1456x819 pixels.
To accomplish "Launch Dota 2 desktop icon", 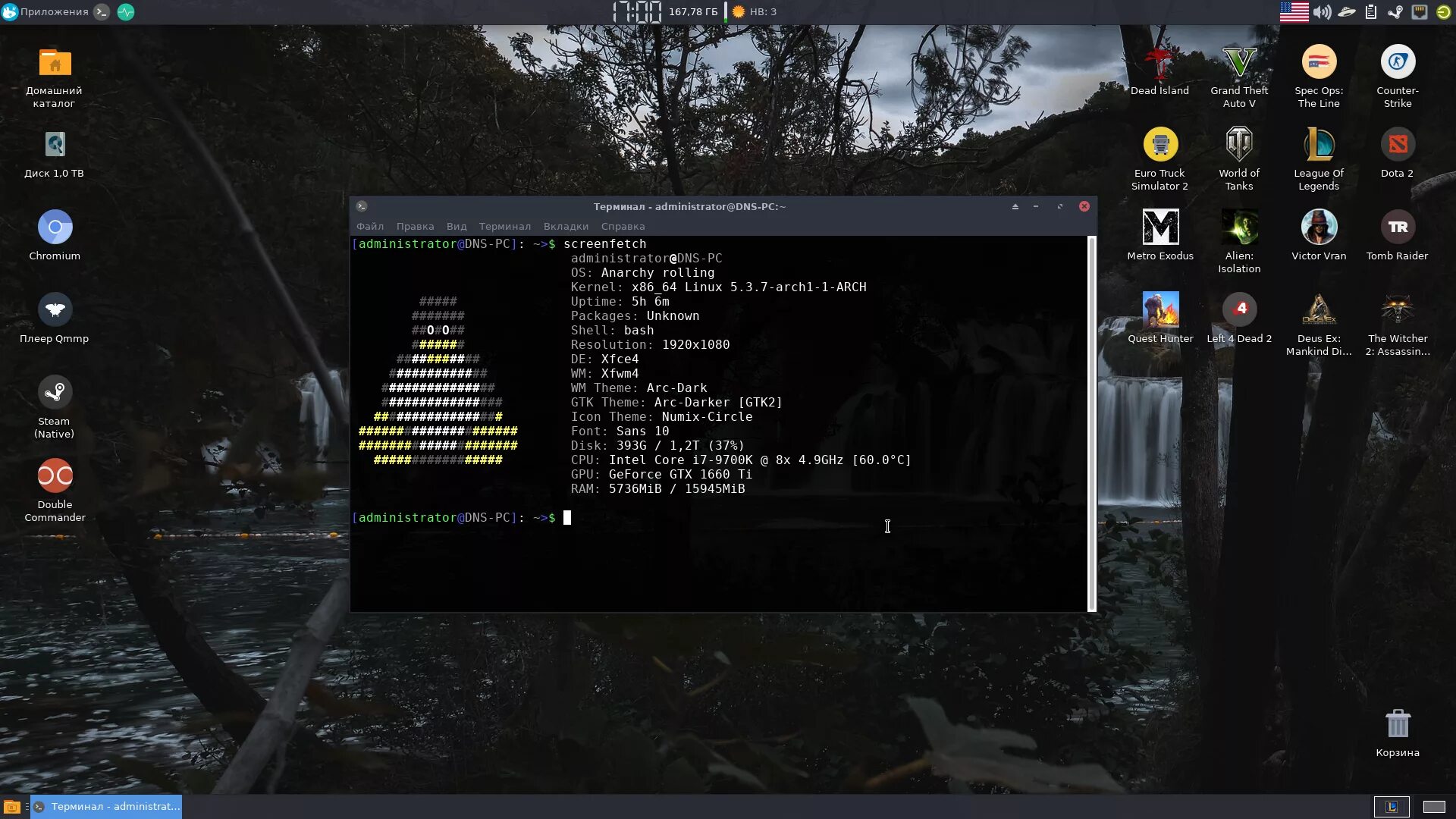I will (1397, 145).
